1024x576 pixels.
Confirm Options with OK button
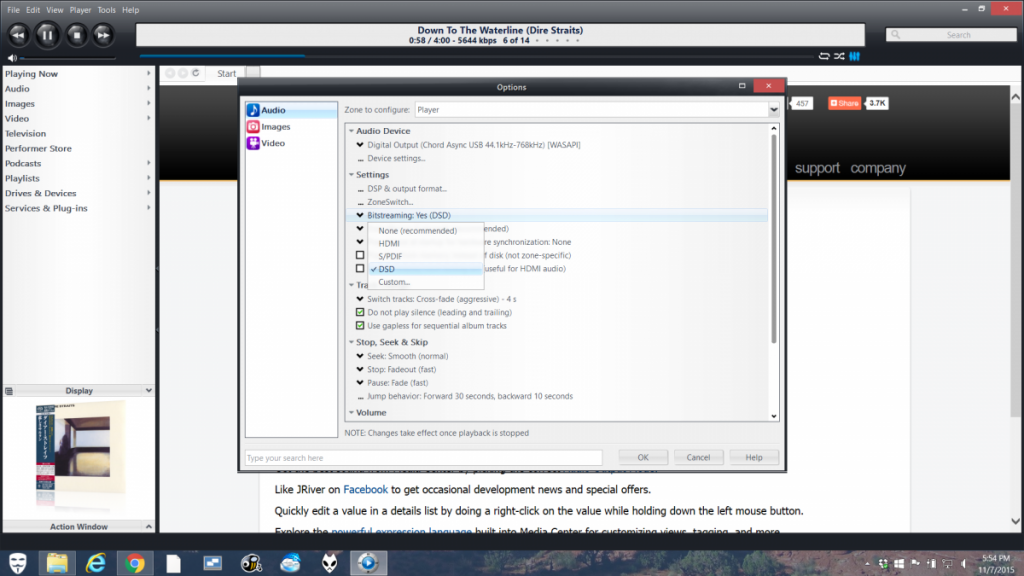[643, 457]
